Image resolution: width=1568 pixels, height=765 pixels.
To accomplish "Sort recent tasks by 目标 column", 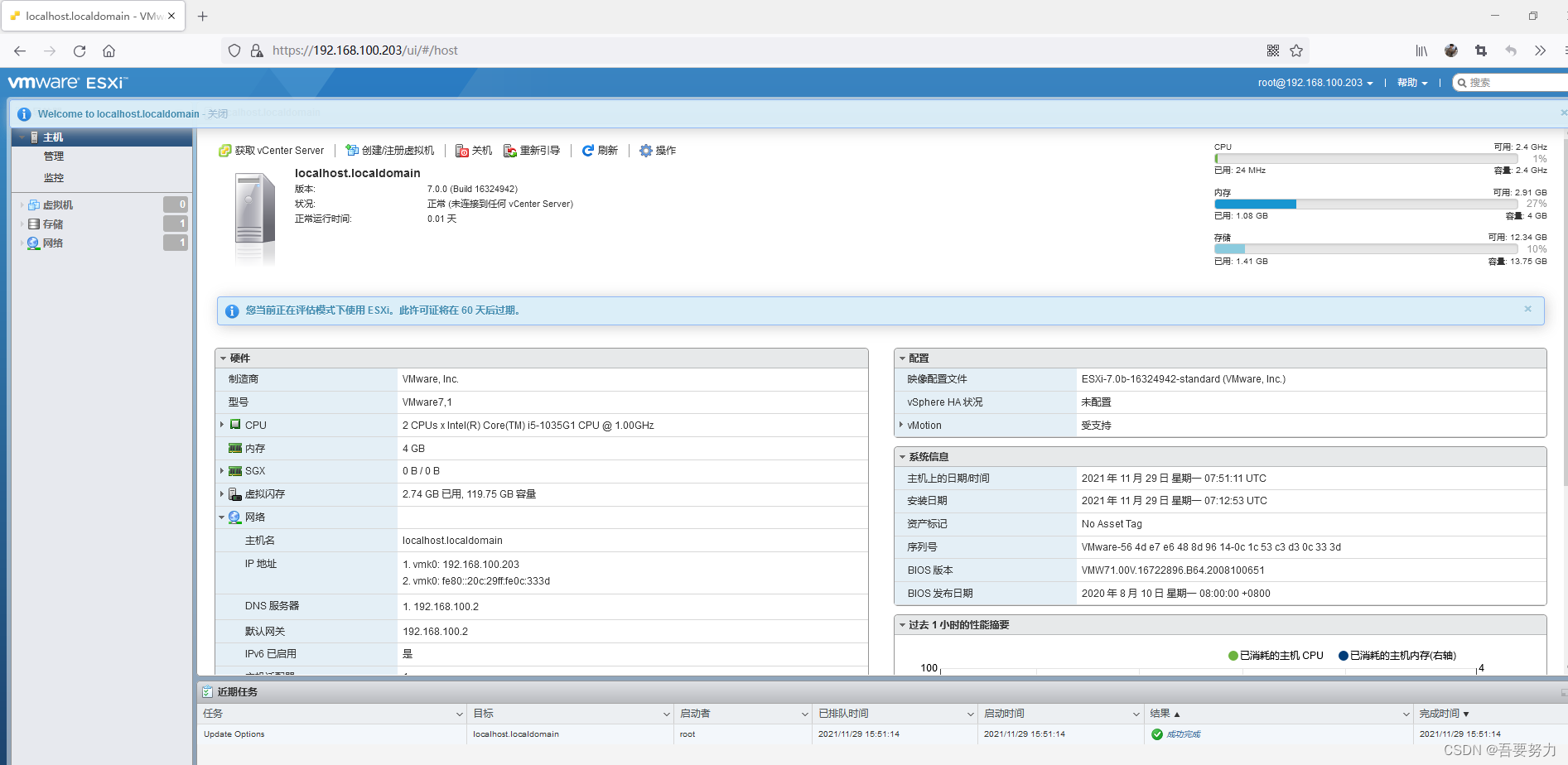I will tap(571, 714).
